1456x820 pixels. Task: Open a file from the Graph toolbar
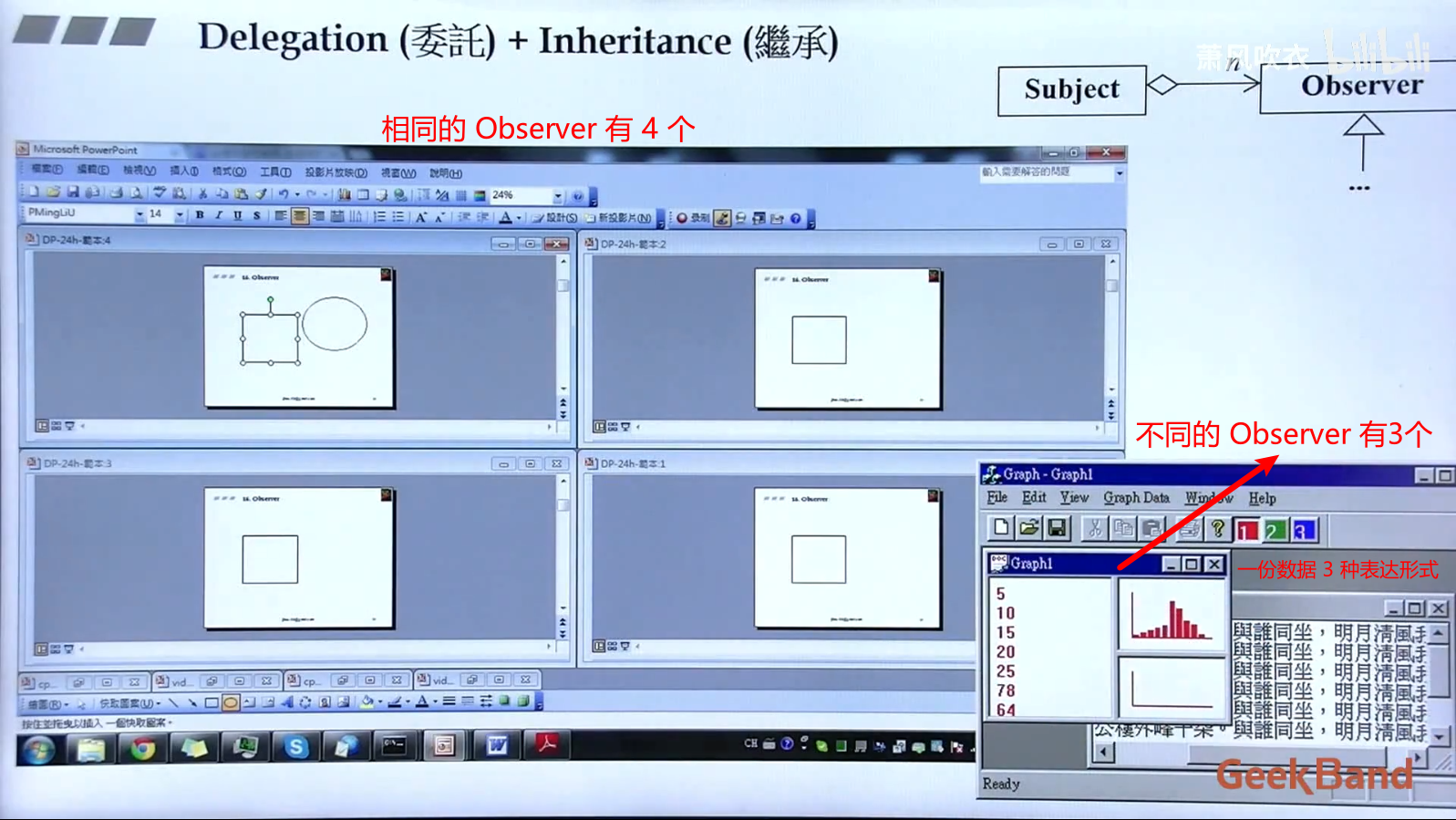(x=1029, y=528)
